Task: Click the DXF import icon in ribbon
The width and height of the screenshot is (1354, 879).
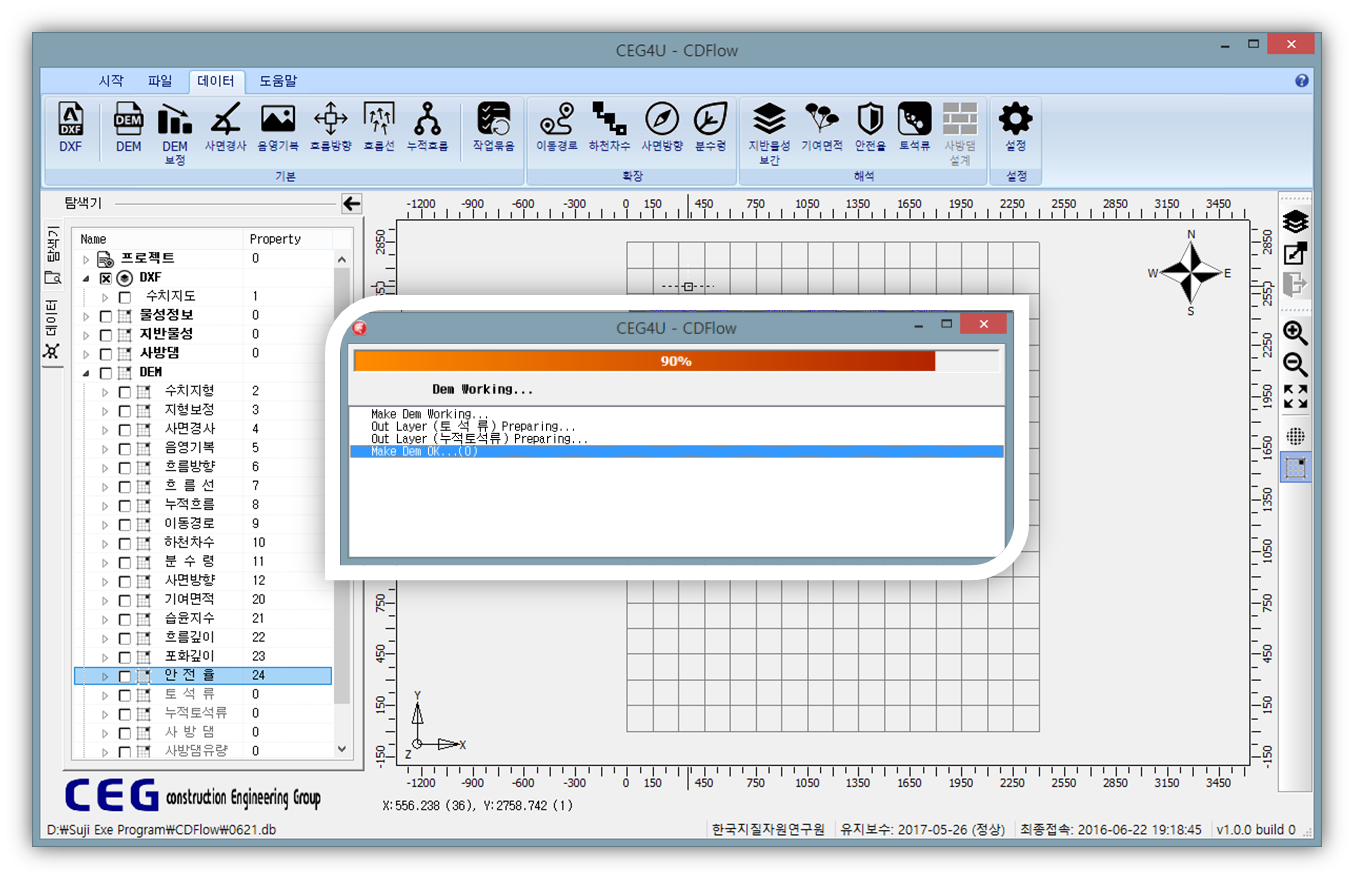Action: (71, 119)
